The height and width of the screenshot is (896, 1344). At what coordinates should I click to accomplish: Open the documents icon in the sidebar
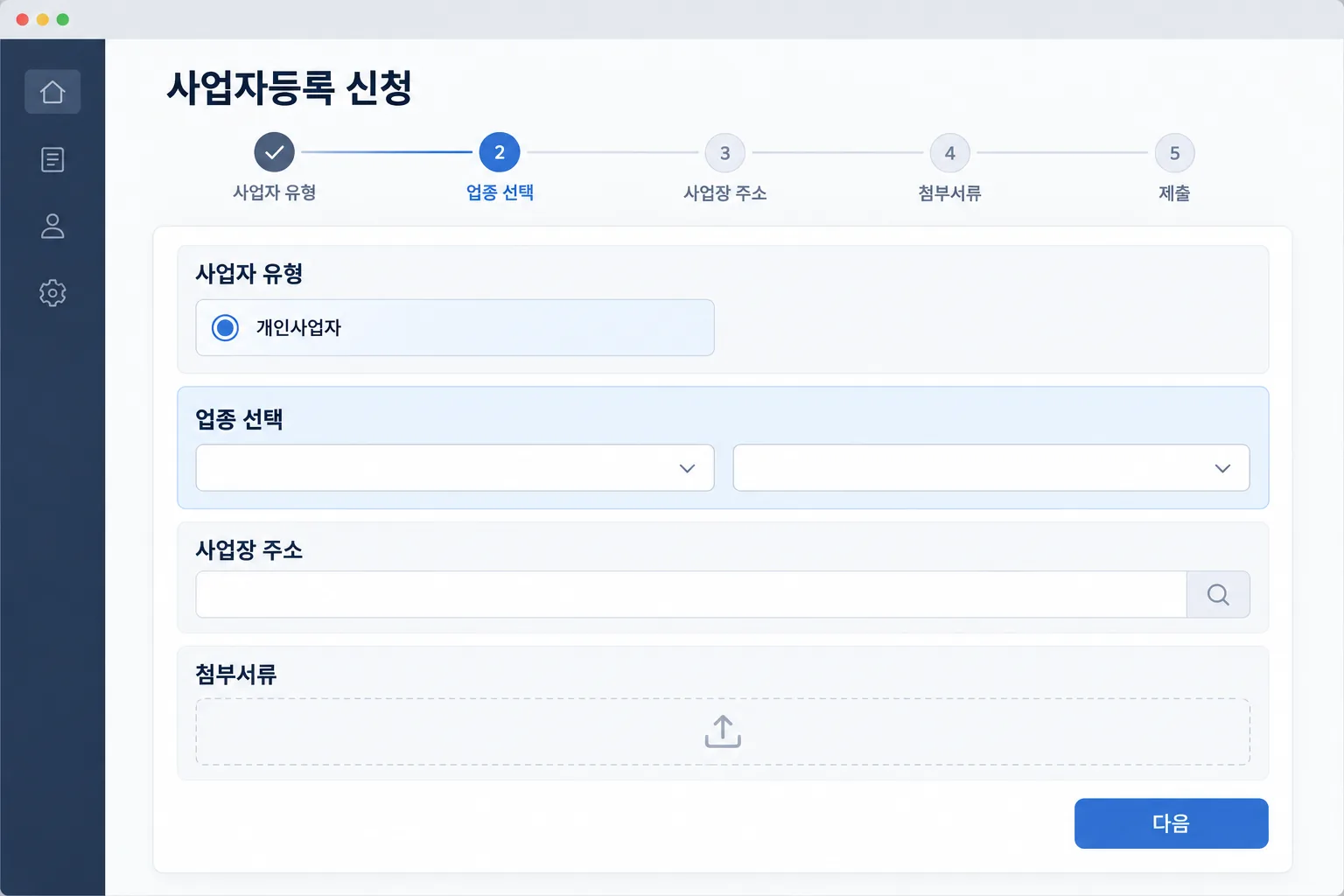[x=52, y=159]
